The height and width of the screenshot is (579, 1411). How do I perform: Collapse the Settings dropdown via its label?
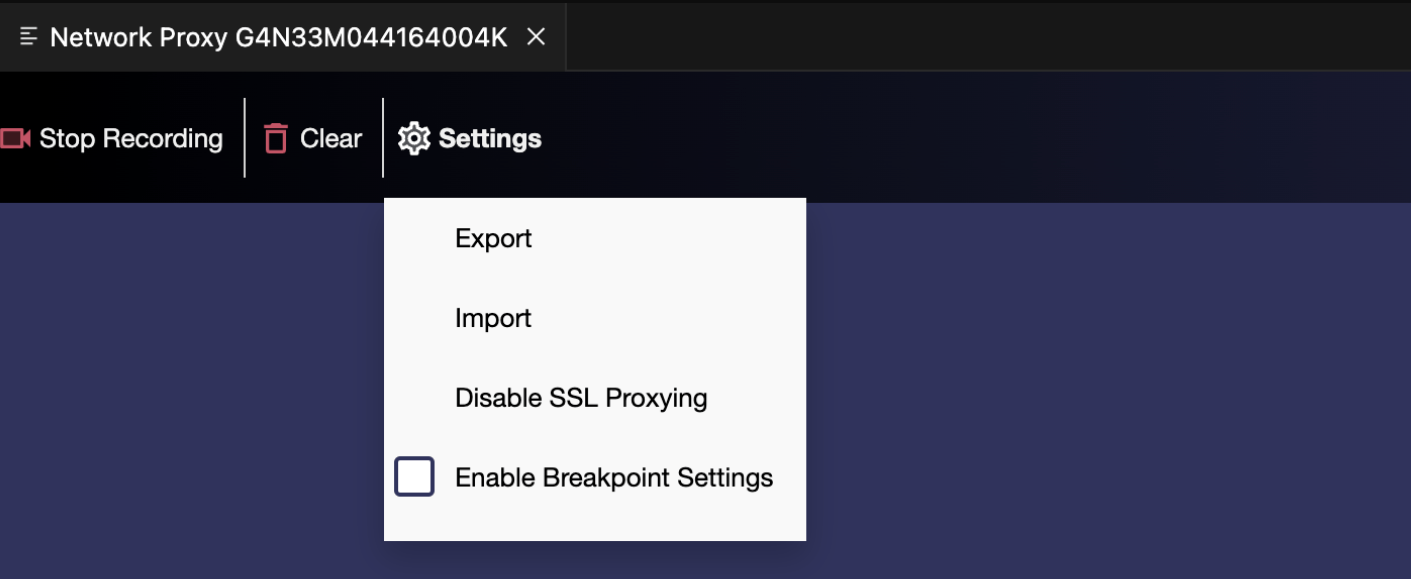point(490,138)
